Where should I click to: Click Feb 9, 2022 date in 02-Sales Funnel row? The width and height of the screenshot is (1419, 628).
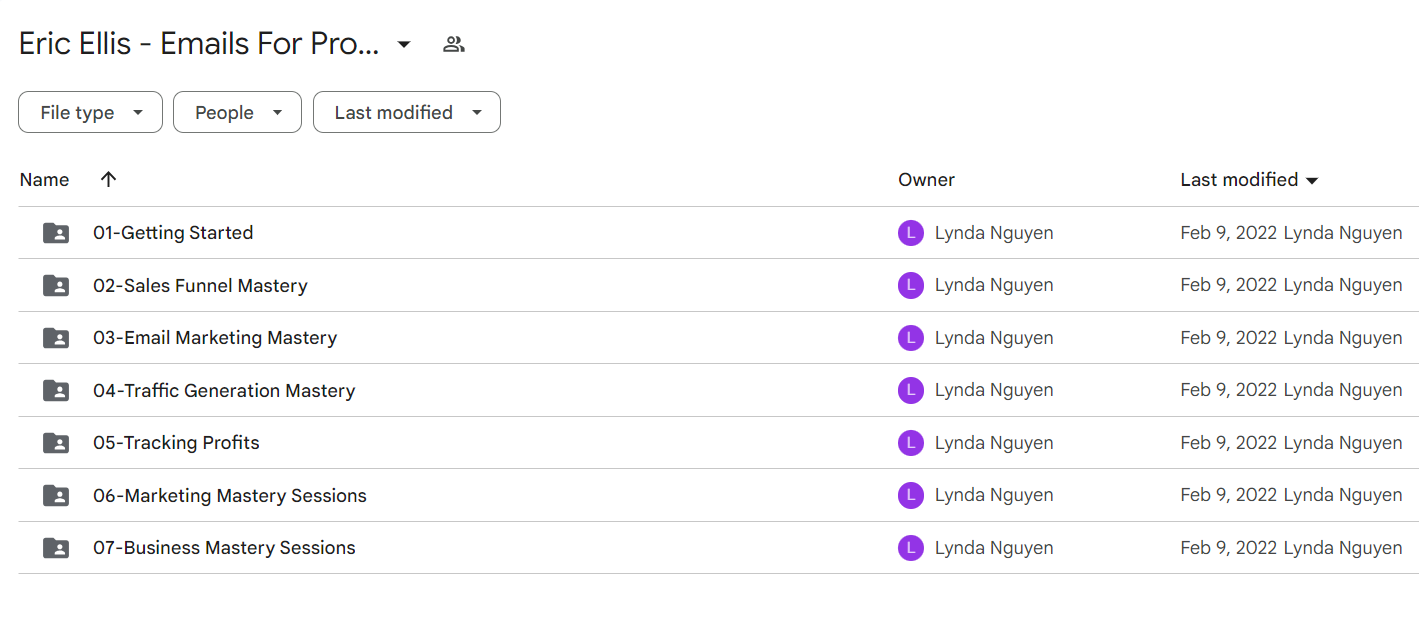[x=1228, y=285]
